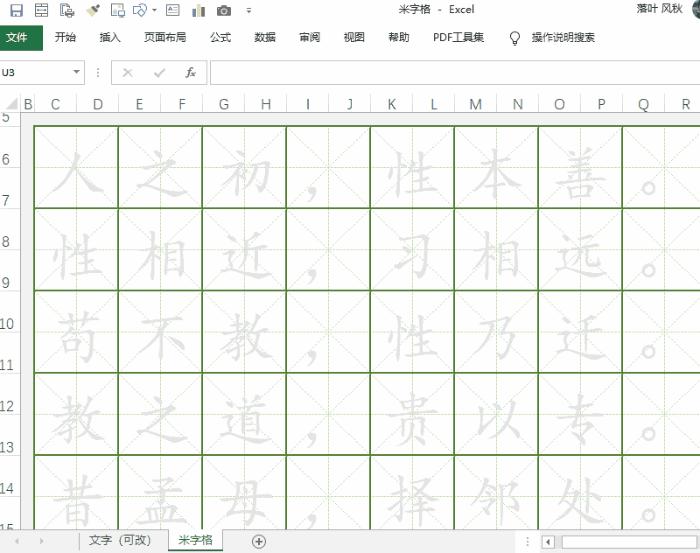700x553 pixels.
Task: Click the Insert Function fx icon
Action: 191,72
